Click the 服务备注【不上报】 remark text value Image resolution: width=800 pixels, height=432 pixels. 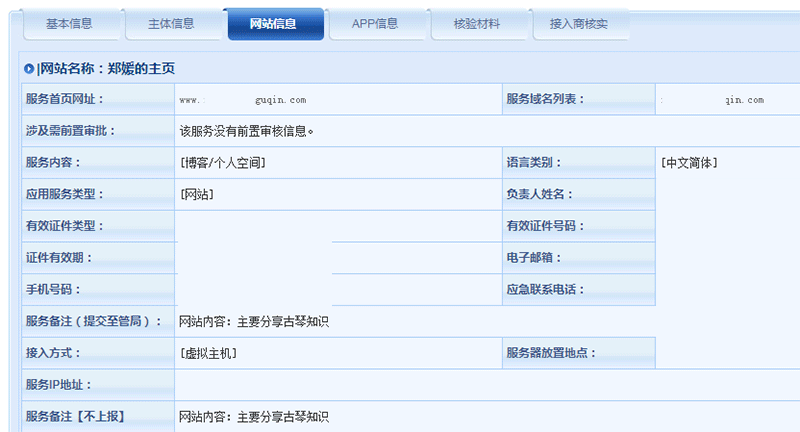[254, 416]
